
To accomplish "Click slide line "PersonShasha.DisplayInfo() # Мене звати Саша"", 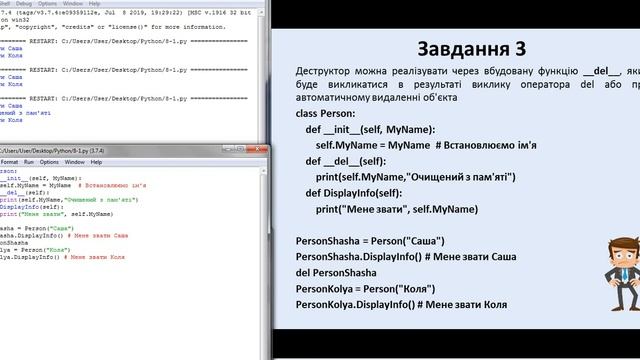I will (x=406, y=257).
